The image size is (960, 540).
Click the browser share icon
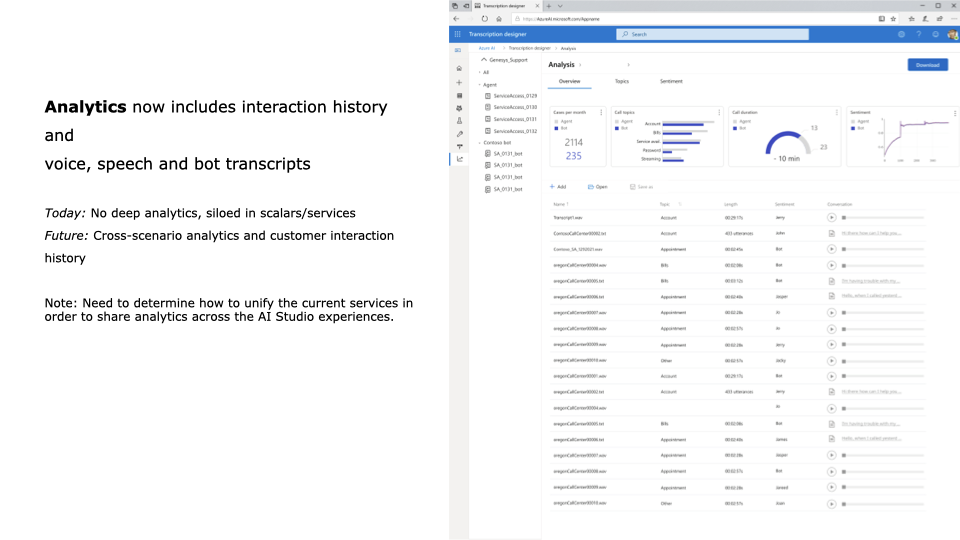click(940, 19)
